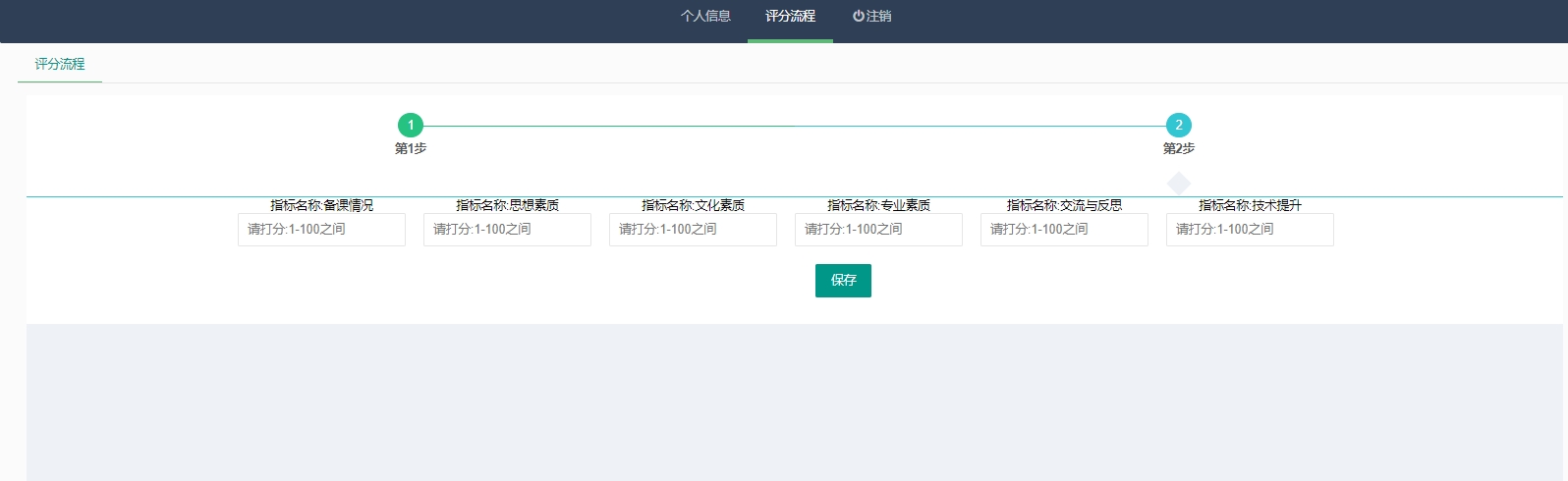Click the score field for 技术提升
Screen dimensions: 1568x481
click(1250, 230)
